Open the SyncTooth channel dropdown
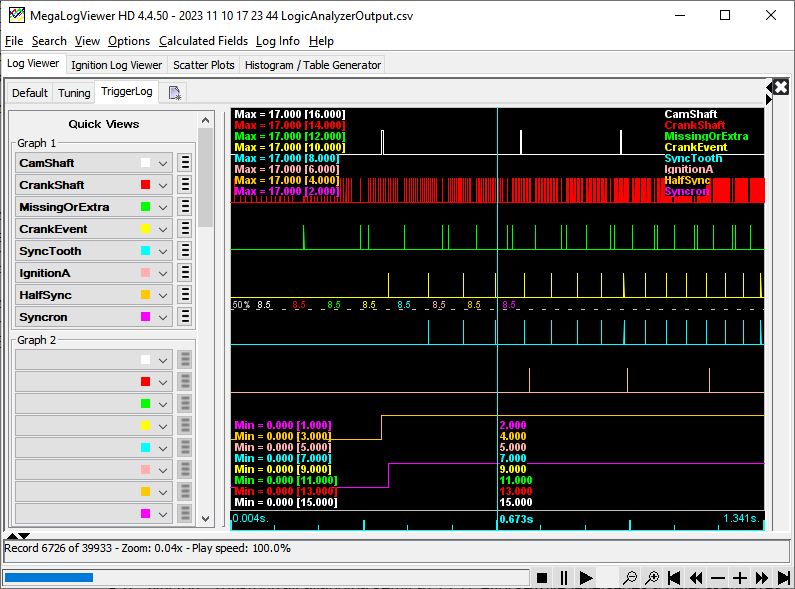This screenshot has height=589, width=795. click(x=164, y=251)
